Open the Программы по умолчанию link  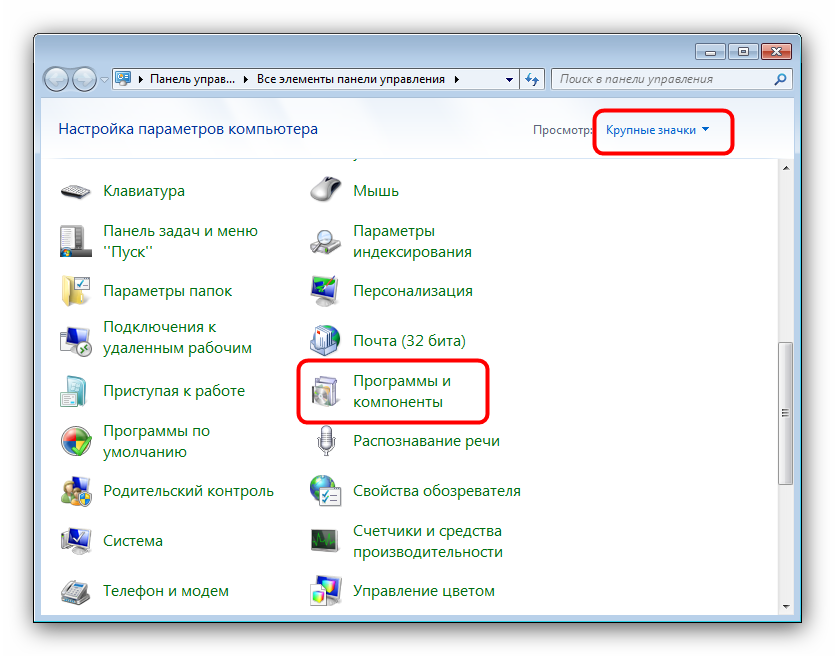tap(156, 441)
